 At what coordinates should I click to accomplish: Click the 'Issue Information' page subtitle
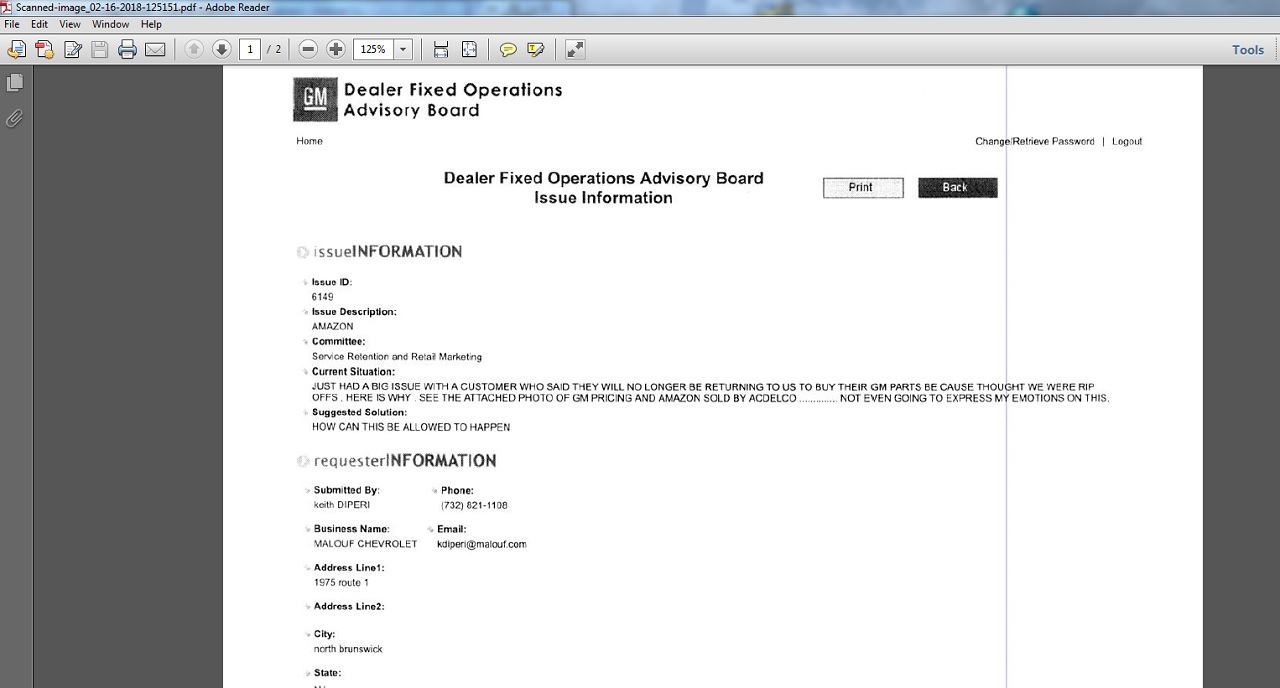tap(603, 198)
